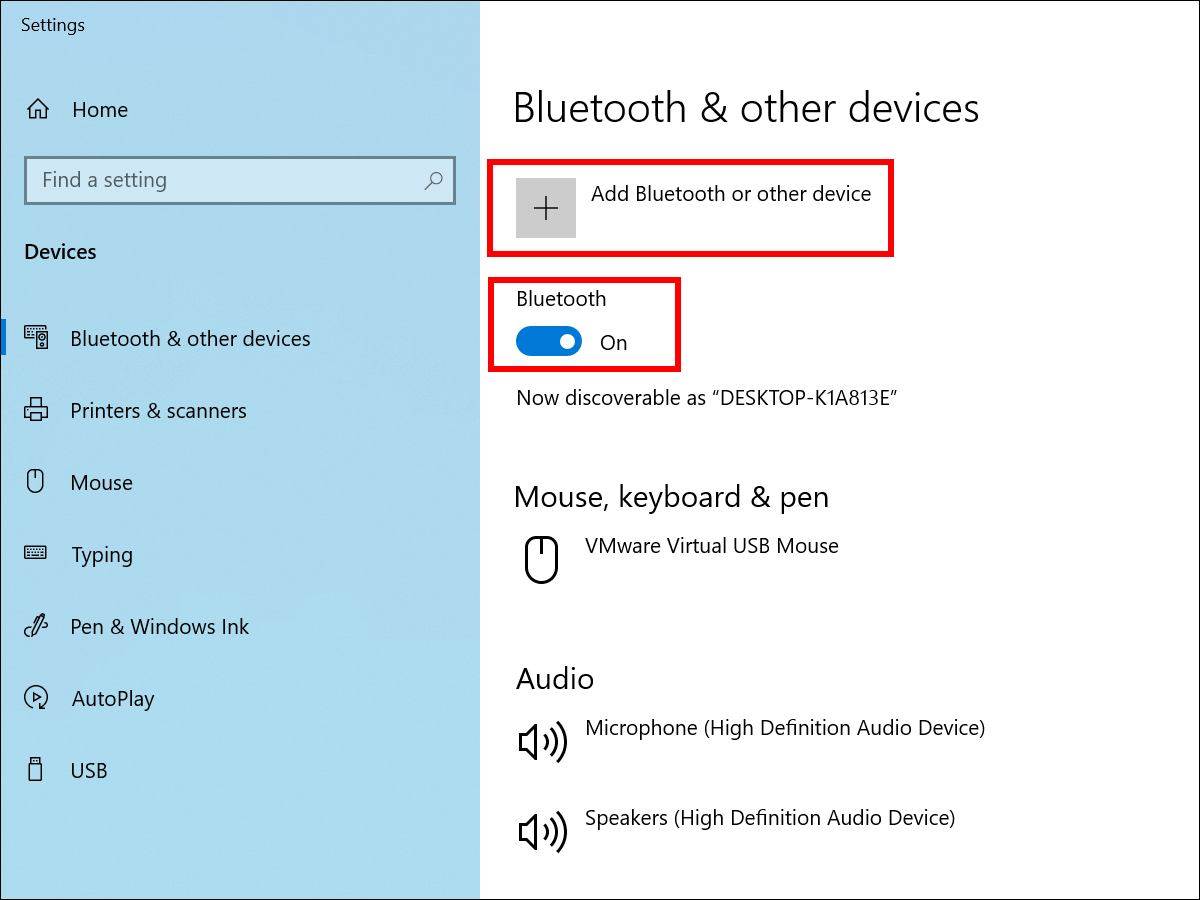
Task: Click the Bluetooth & other devices sidebar icon
Action: pyautogui.click(x=36, y=338)
